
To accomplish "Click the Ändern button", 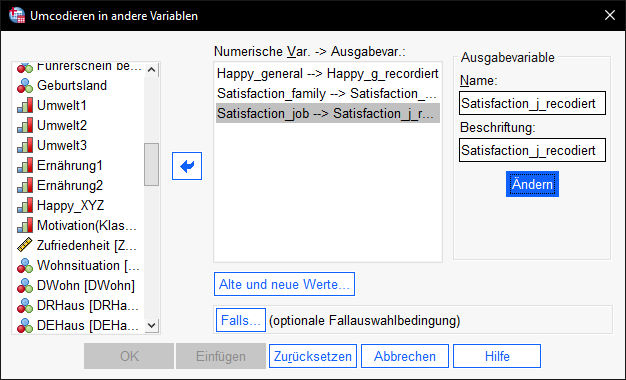I will (532, 184).
